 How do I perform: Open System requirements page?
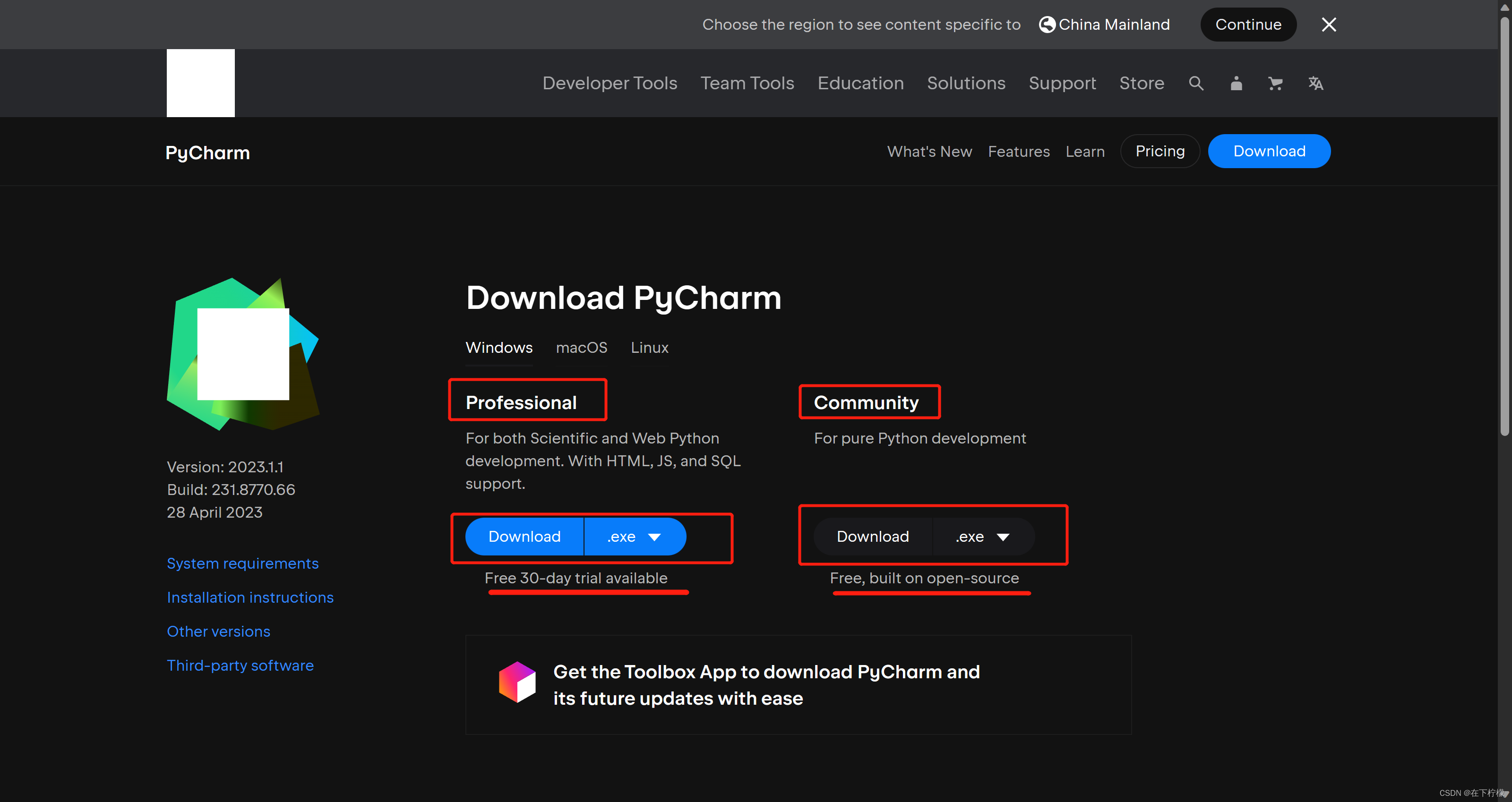pyautogui.click(x=243, y=563)
